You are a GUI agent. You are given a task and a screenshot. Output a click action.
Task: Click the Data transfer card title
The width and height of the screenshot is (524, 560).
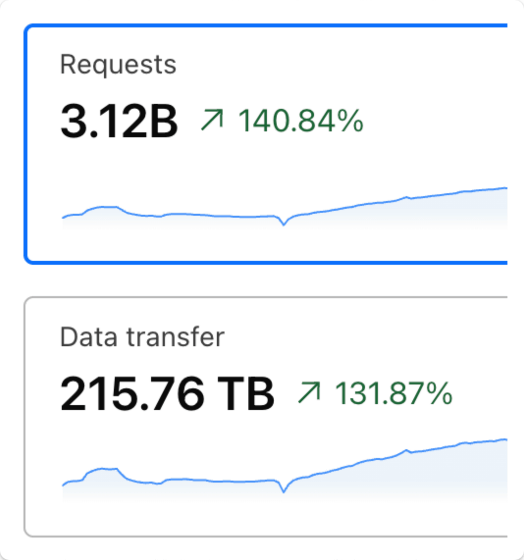142,337
